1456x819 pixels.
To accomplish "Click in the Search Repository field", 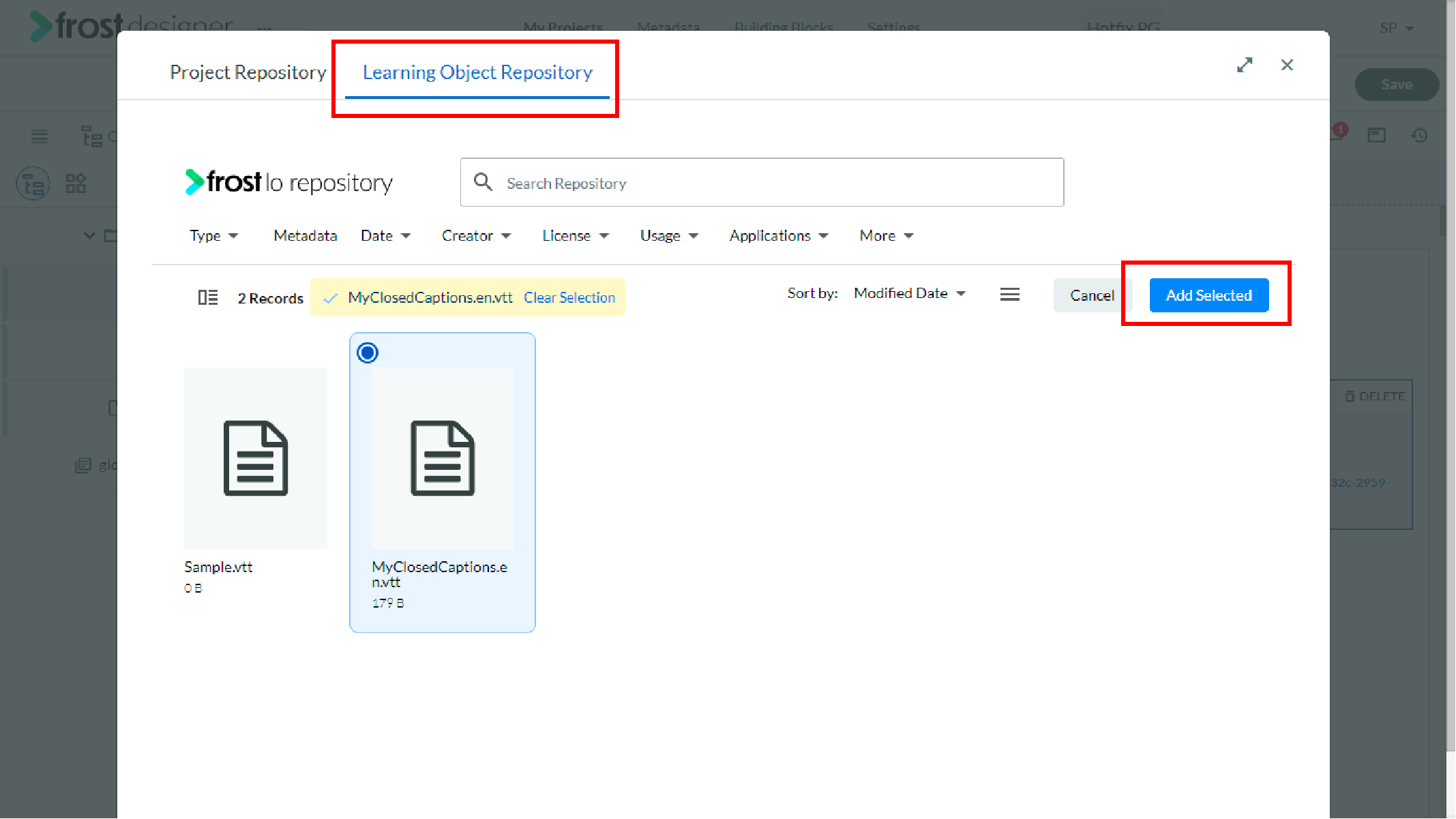I will (x=762, y=182).
